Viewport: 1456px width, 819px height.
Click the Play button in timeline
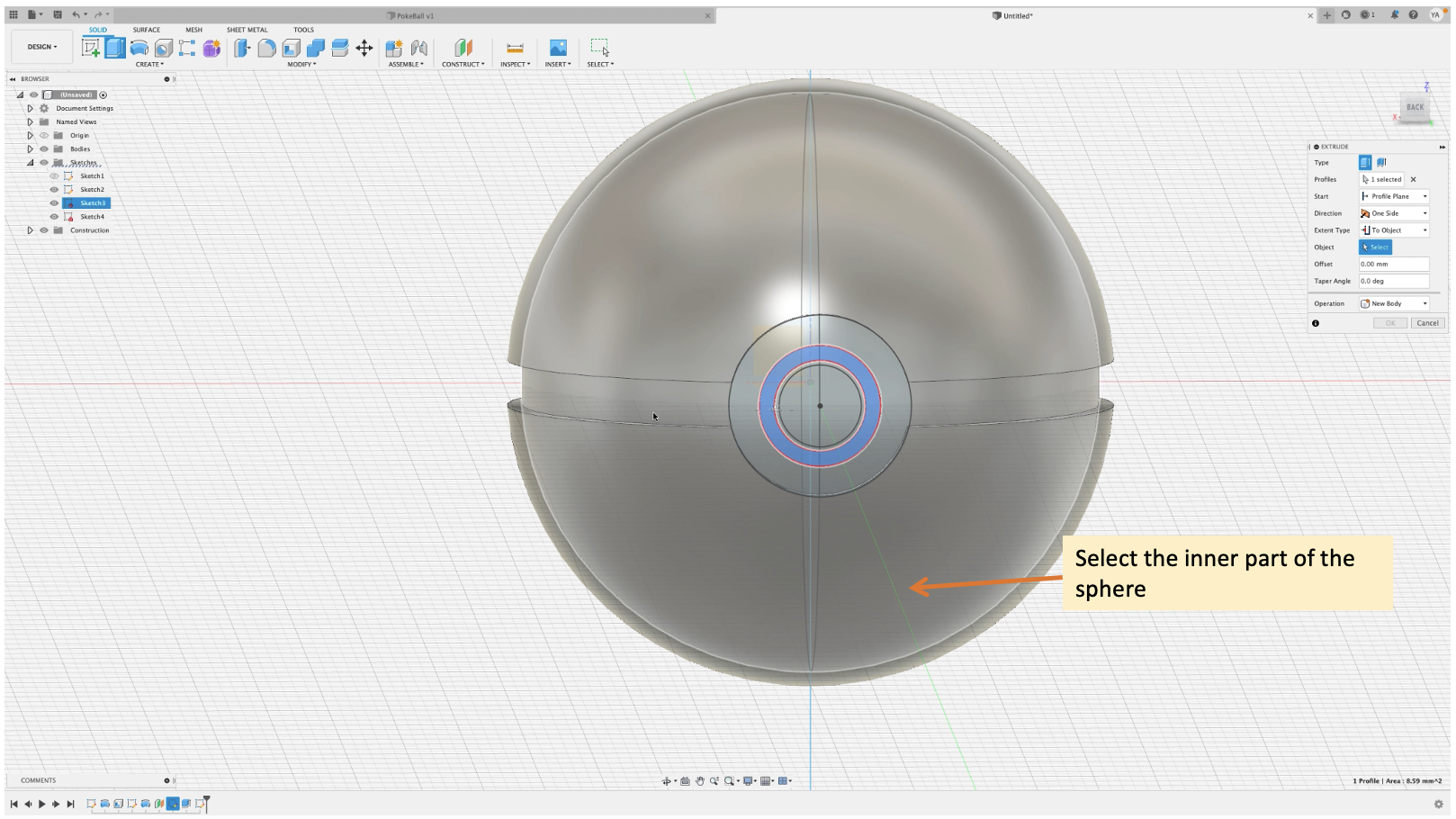click(x=41, y=805)
